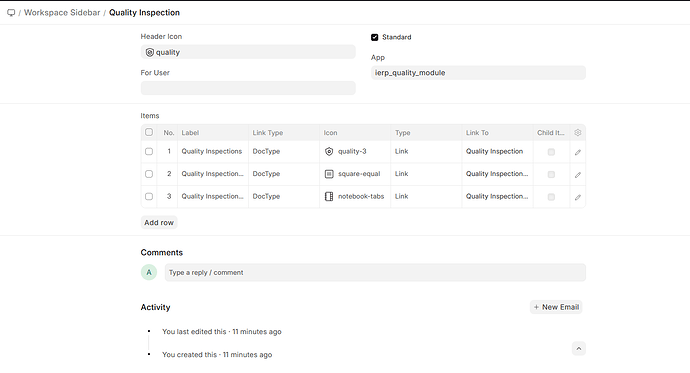Click the user avatar A in comments

click(x=149, y=272)
